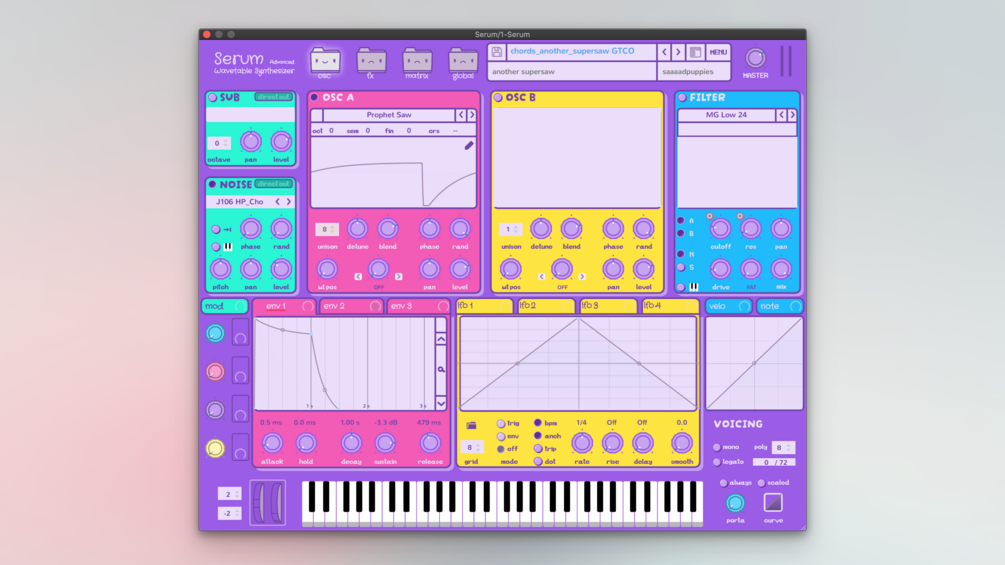Toggle the FILTER power switch

tap(682, 97)
